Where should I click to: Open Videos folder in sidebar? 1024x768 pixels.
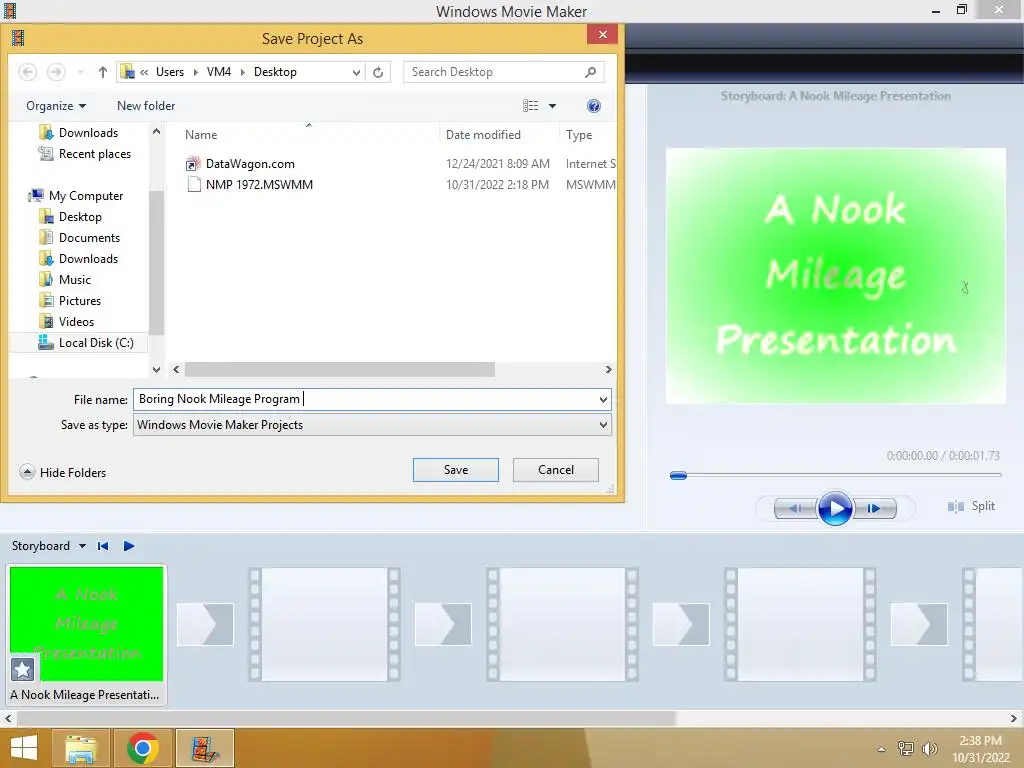(67, 321)
